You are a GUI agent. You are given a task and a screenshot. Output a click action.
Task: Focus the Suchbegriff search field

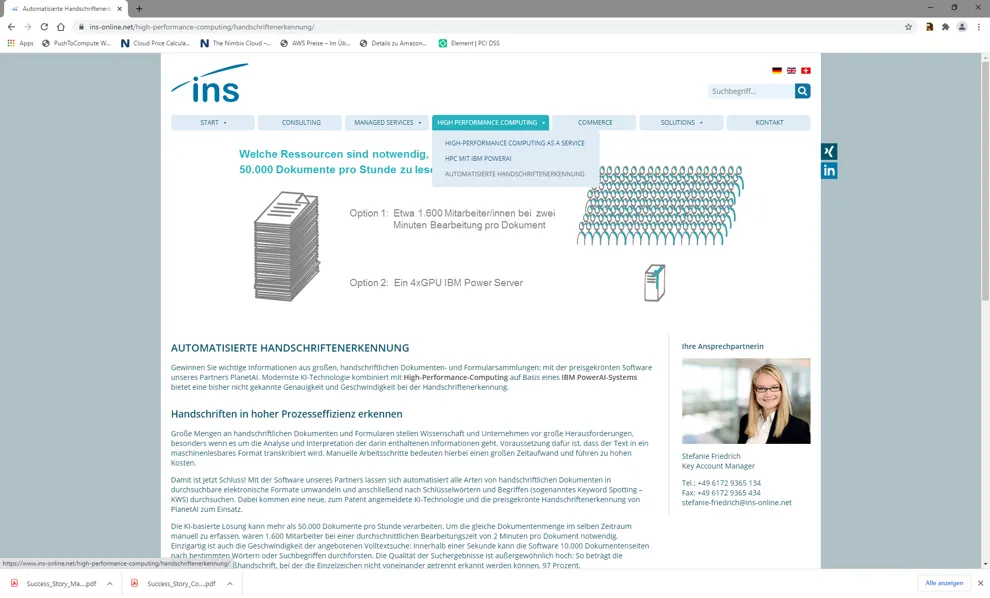(751, 91)
